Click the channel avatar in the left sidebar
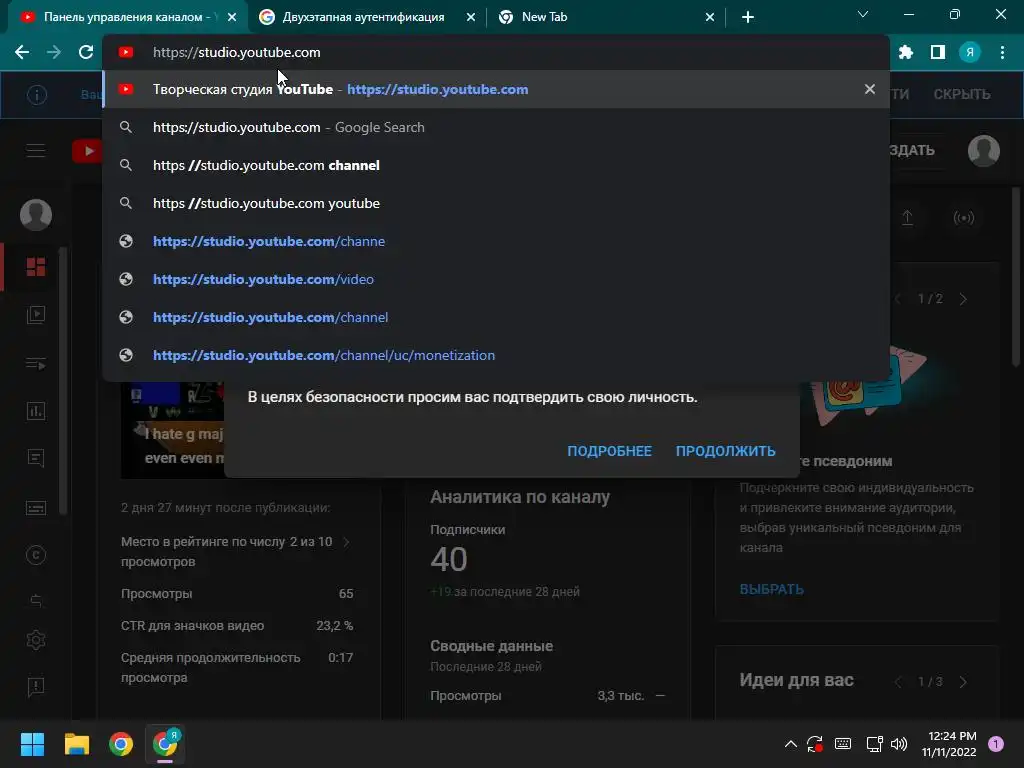The height and width of the screenshot is (768, 1024). (36, 215)
